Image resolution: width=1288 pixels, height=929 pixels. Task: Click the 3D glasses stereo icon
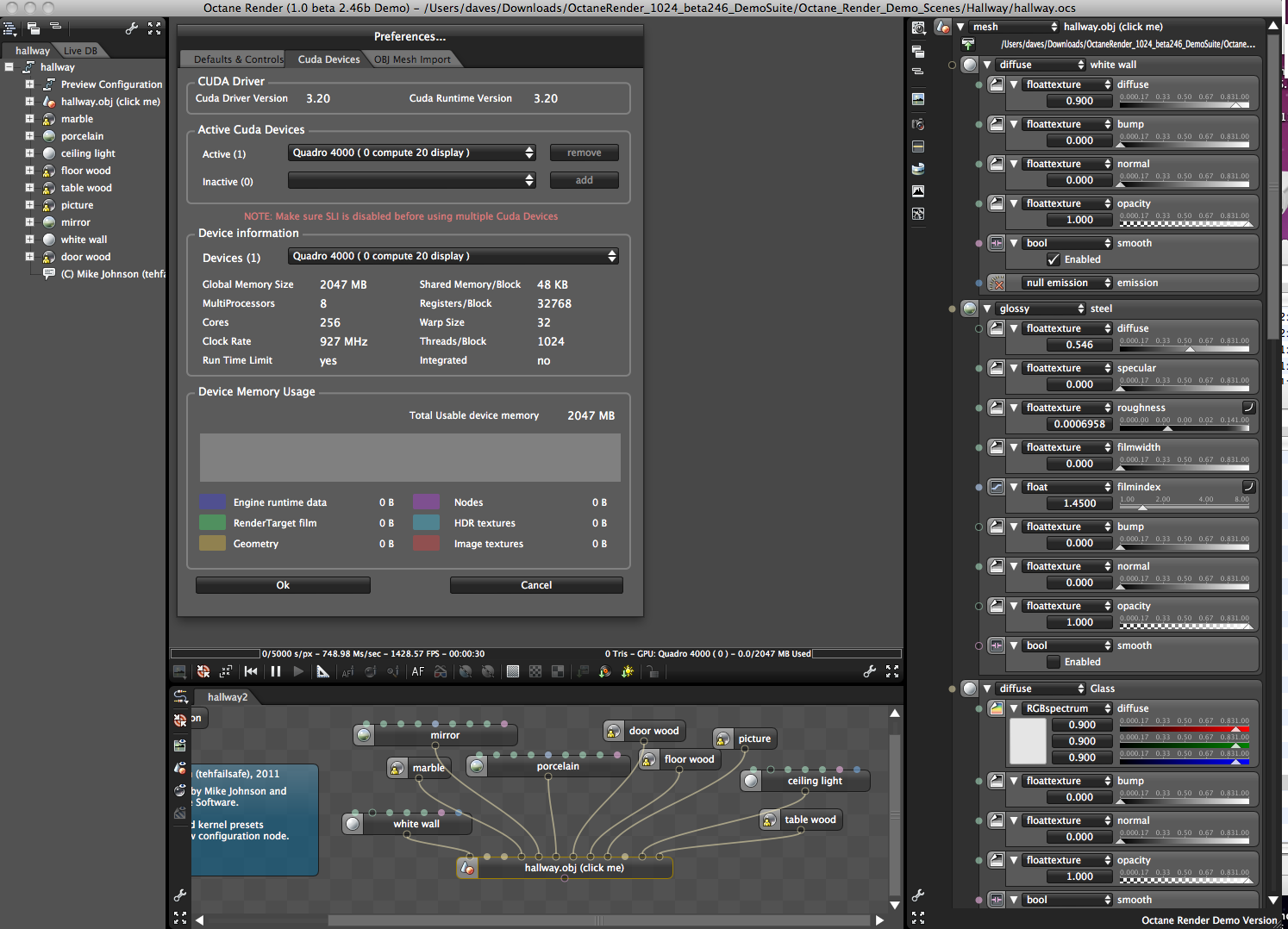pyautogui.click(x=441, y=671)
